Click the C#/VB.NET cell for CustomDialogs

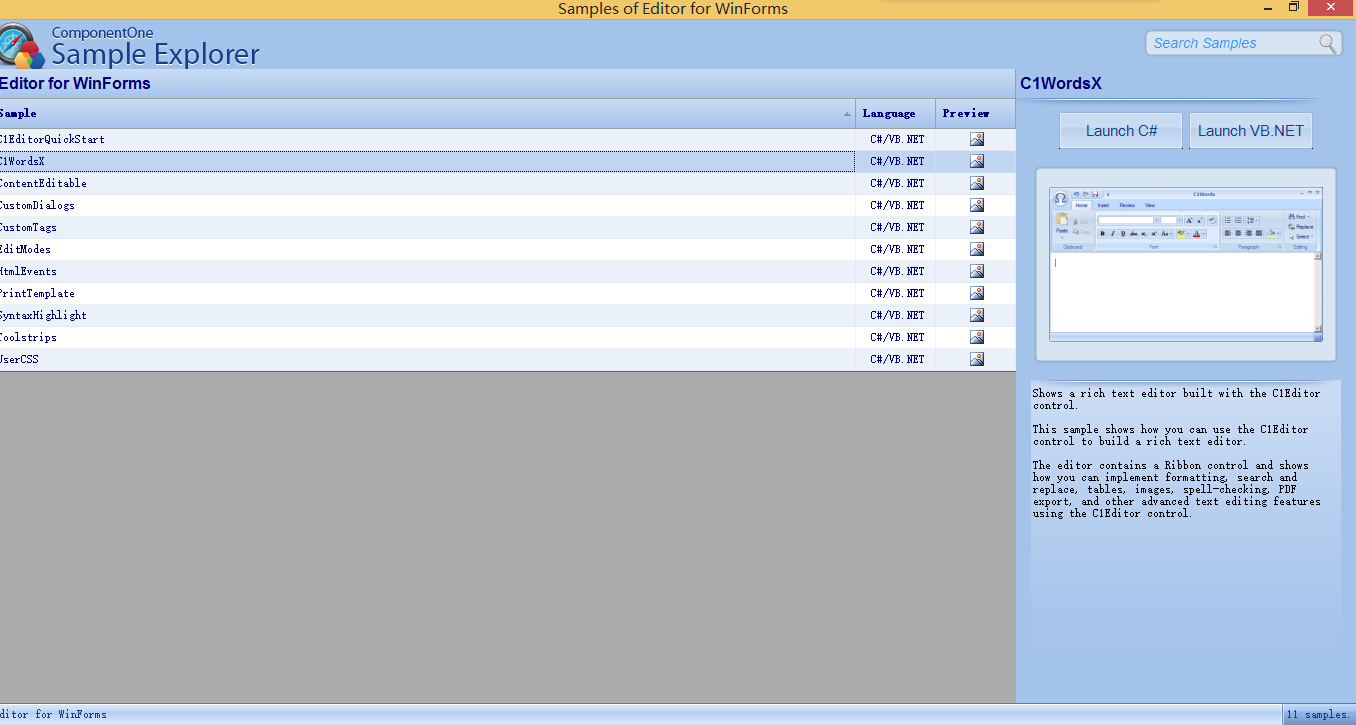tap(897, 205)
